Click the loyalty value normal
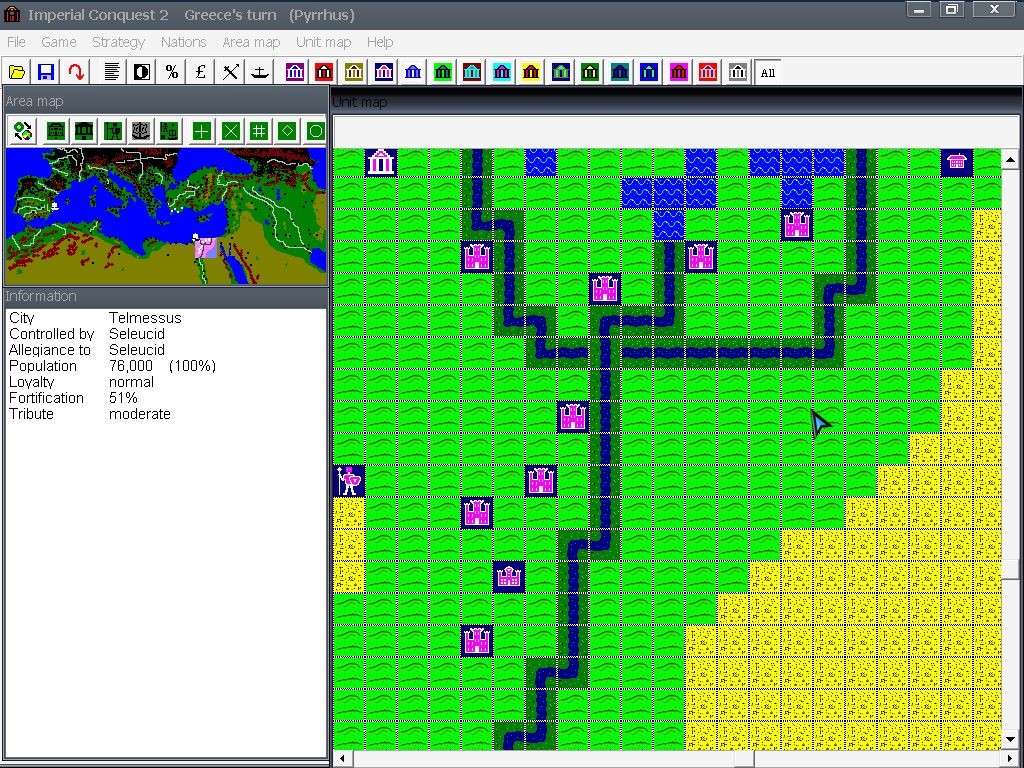Screen dimensions: 1024x768 coord(131,382)
